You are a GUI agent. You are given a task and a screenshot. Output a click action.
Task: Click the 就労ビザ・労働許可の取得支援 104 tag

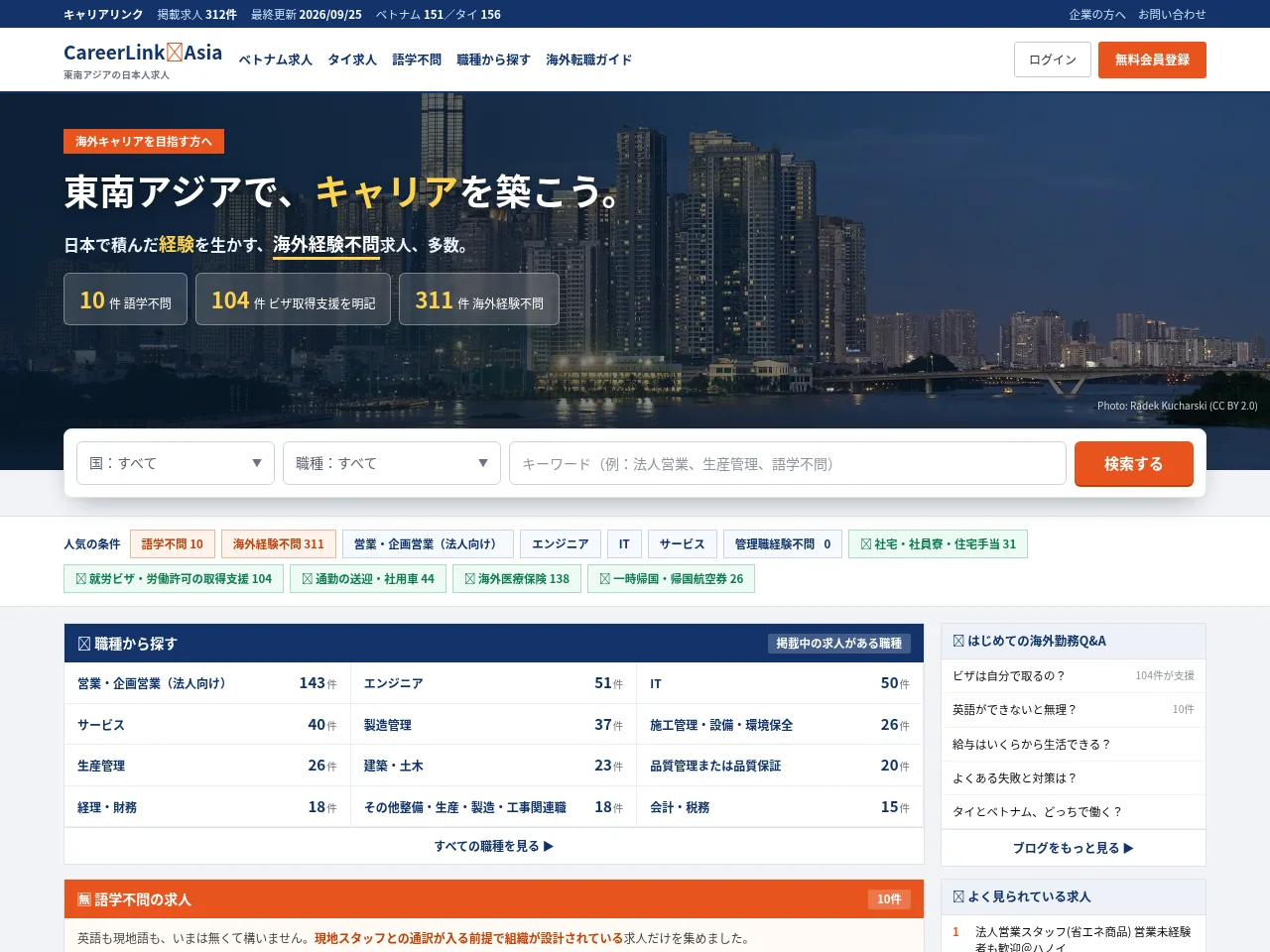174,578
